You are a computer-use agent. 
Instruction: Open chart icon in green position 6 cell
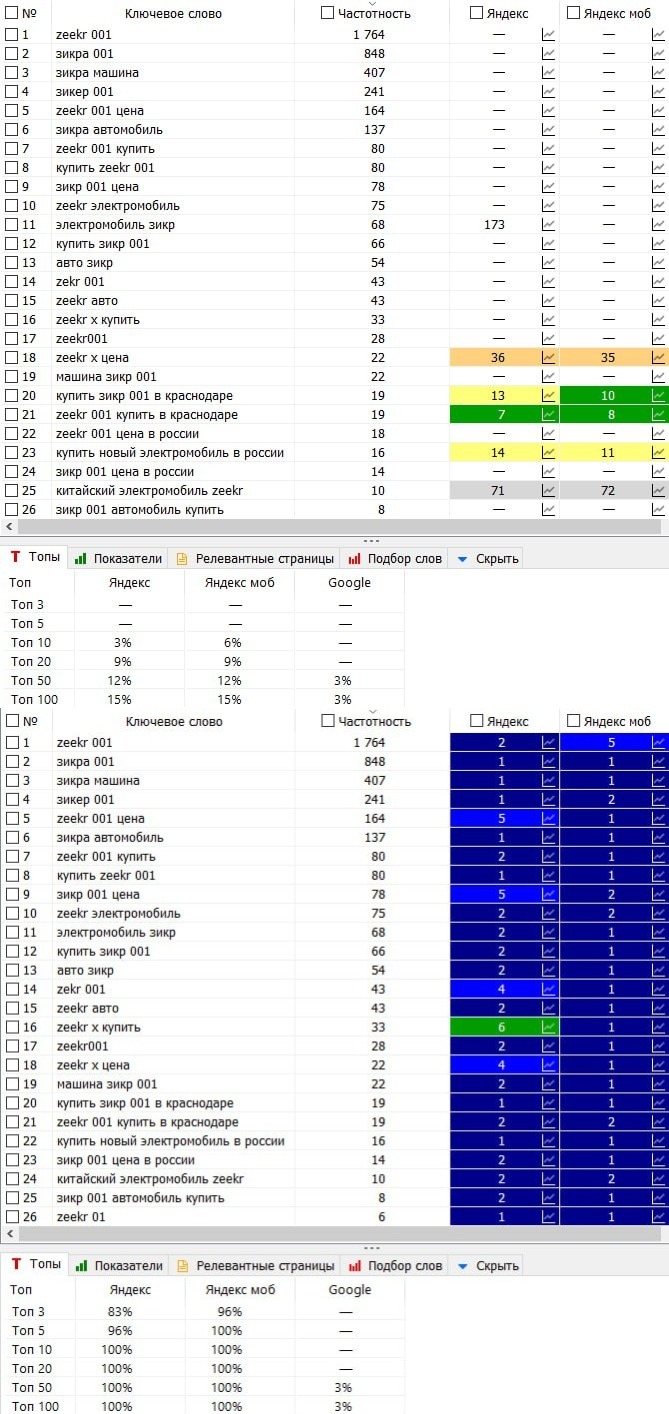[x=548, y=1028]
